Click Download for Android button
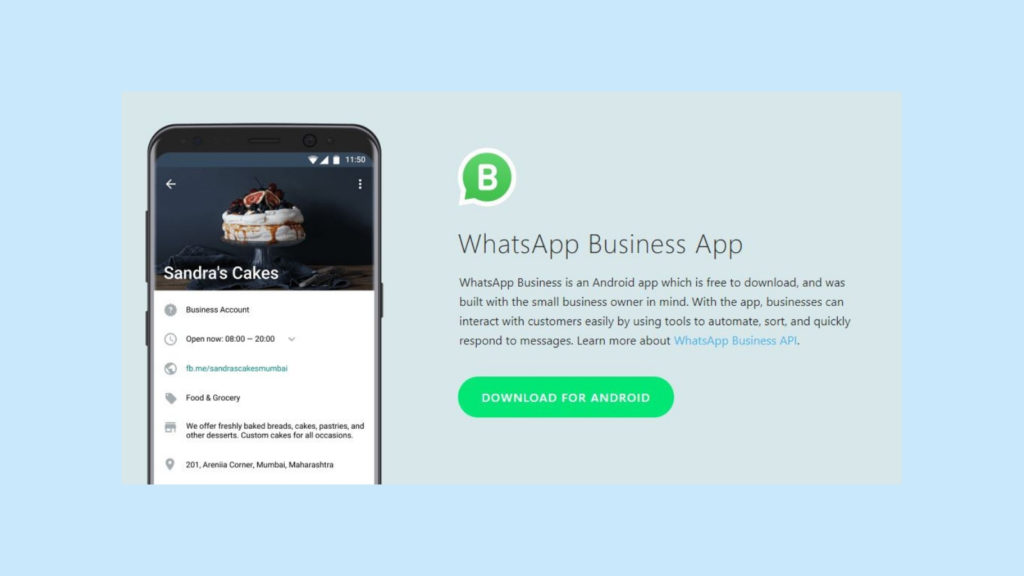The height and width of the screenshot is (576, 1024). [x=566, y=397]
